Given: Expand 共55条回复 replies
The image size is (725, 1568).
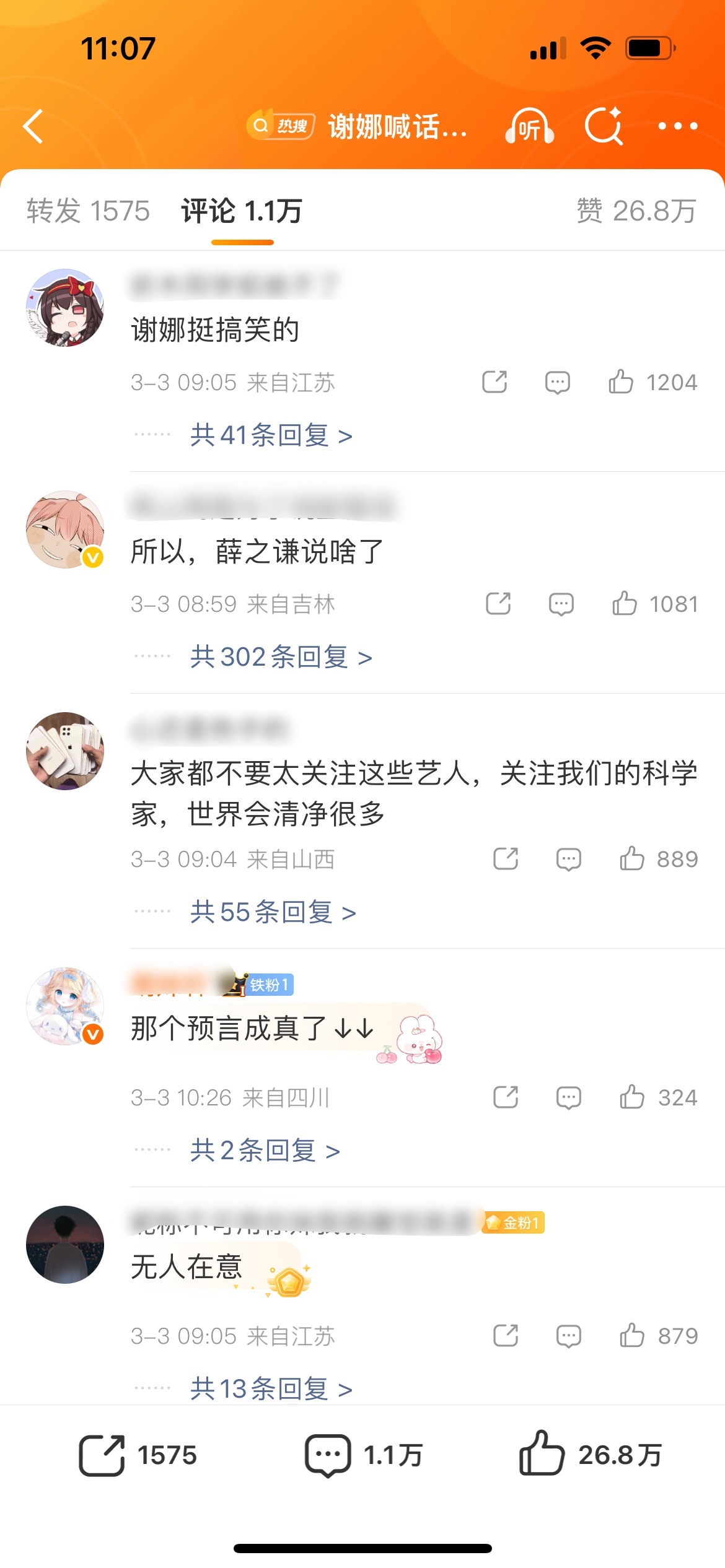Looking at the screenshot, I should (x=273, y=912).
